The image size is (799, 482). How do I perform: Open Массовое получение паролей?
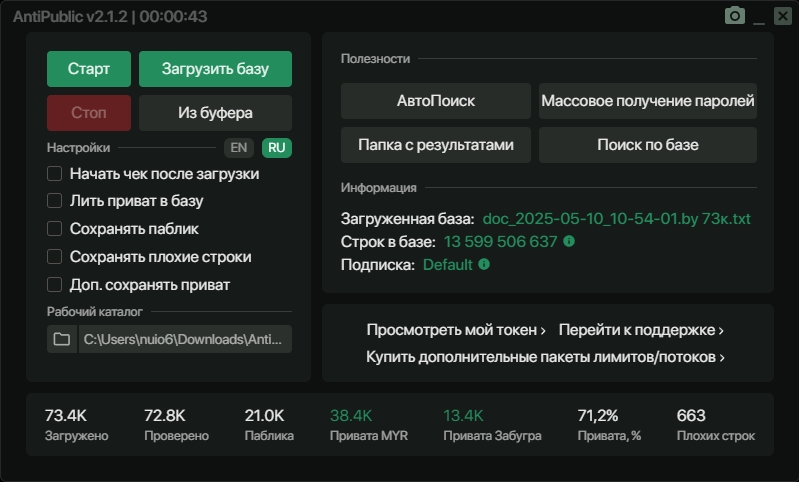pyautogui.click(x=648, y=101)
